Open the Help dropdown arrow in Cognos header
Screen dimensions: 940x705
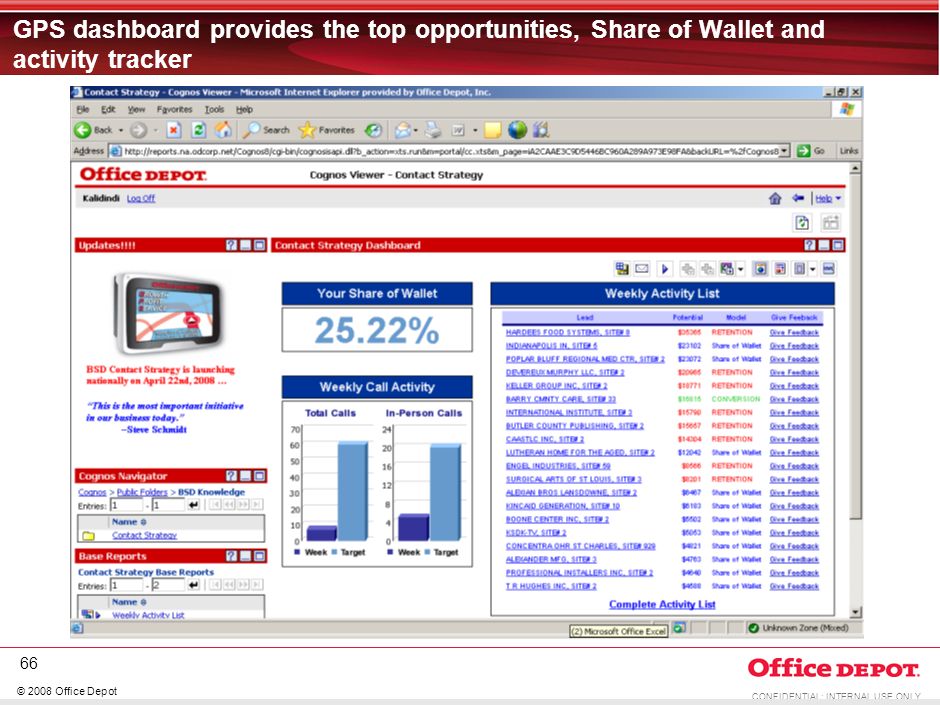pyautogui.click(x=838, y=198)
